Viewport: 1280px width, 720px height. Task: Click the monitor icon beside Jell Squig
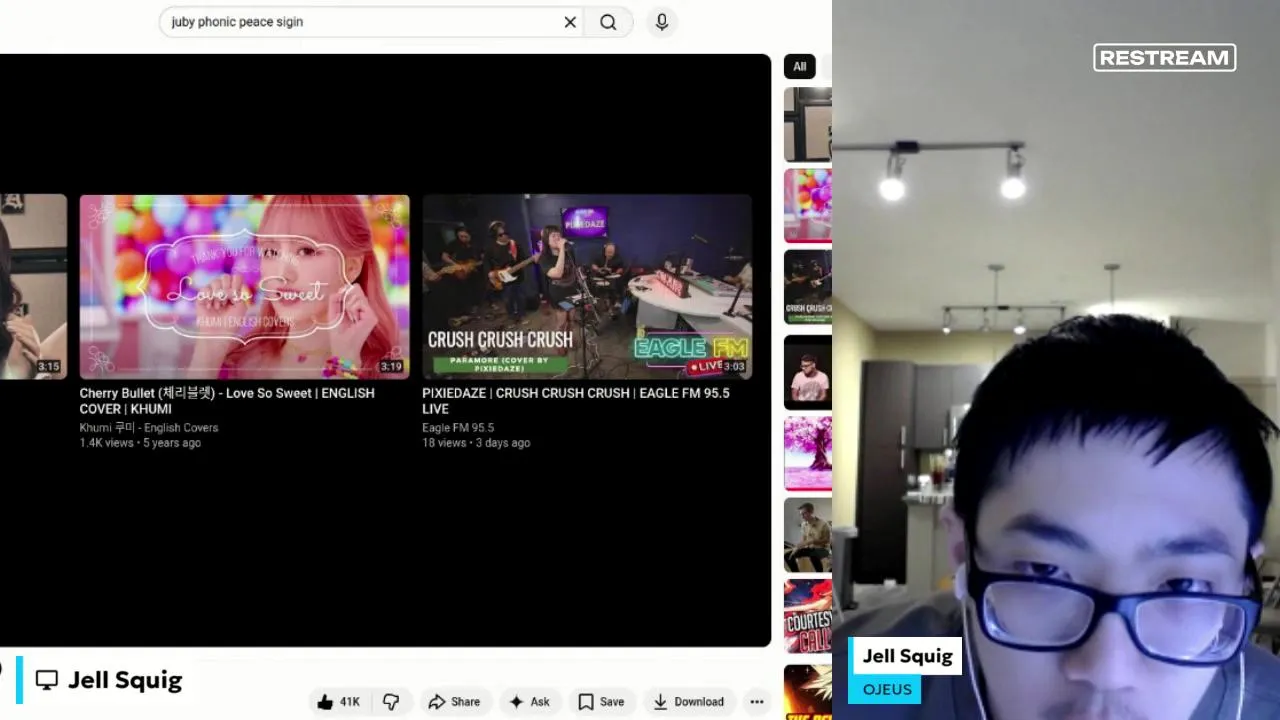click(x=47, y=681)
